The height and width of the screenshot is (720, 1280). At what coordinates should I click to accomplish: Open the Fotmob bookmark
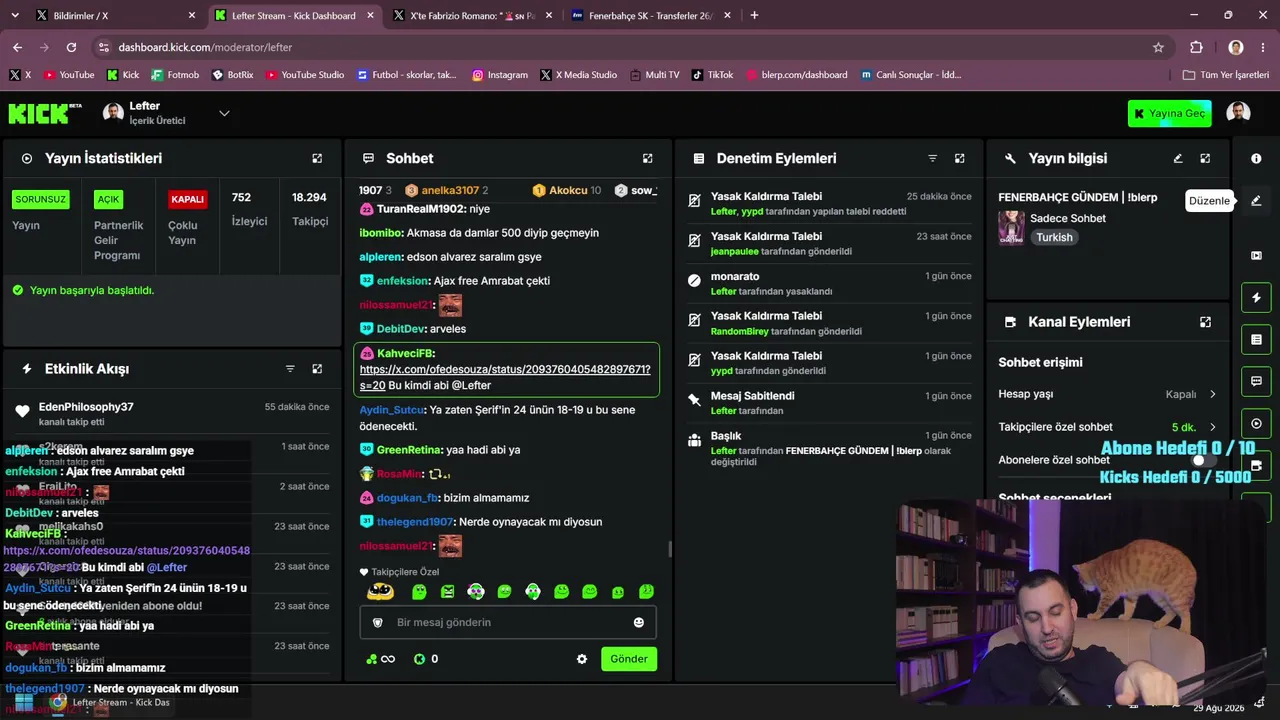[175, 75]
